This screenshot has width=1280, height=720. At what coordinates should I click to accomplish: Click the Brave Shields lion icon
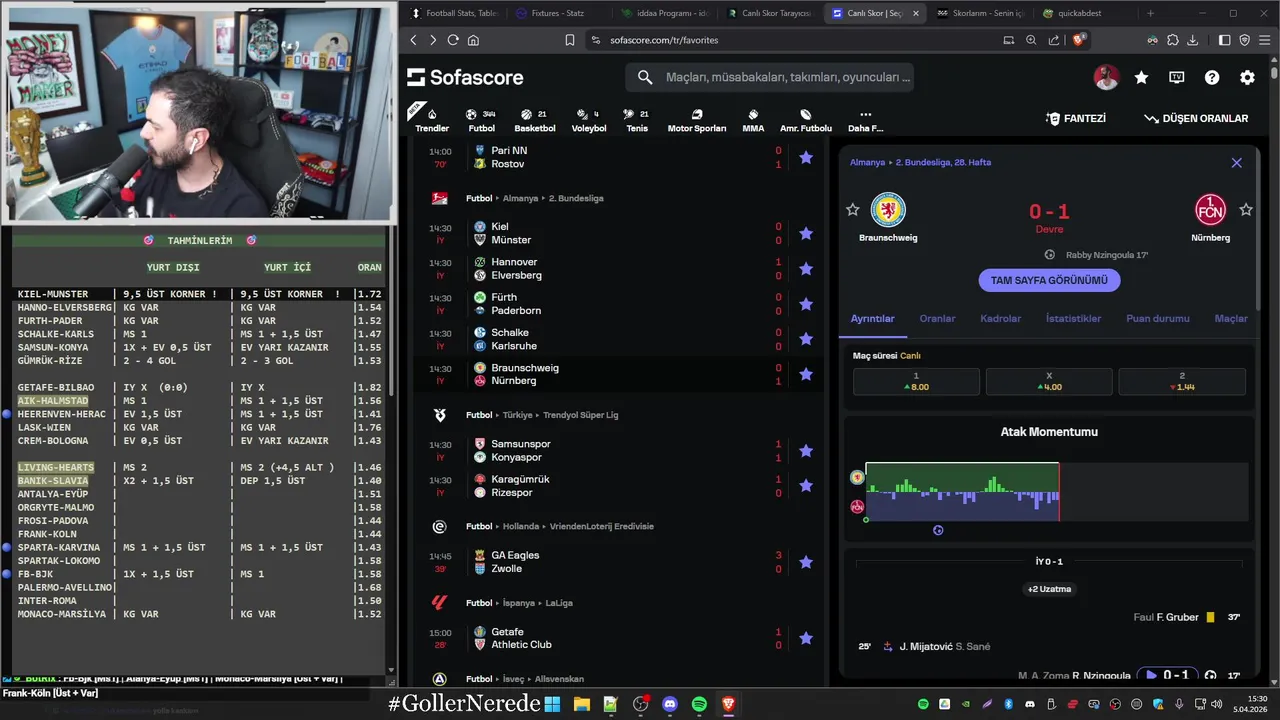pyautogui.click(x=1079, y=40)
